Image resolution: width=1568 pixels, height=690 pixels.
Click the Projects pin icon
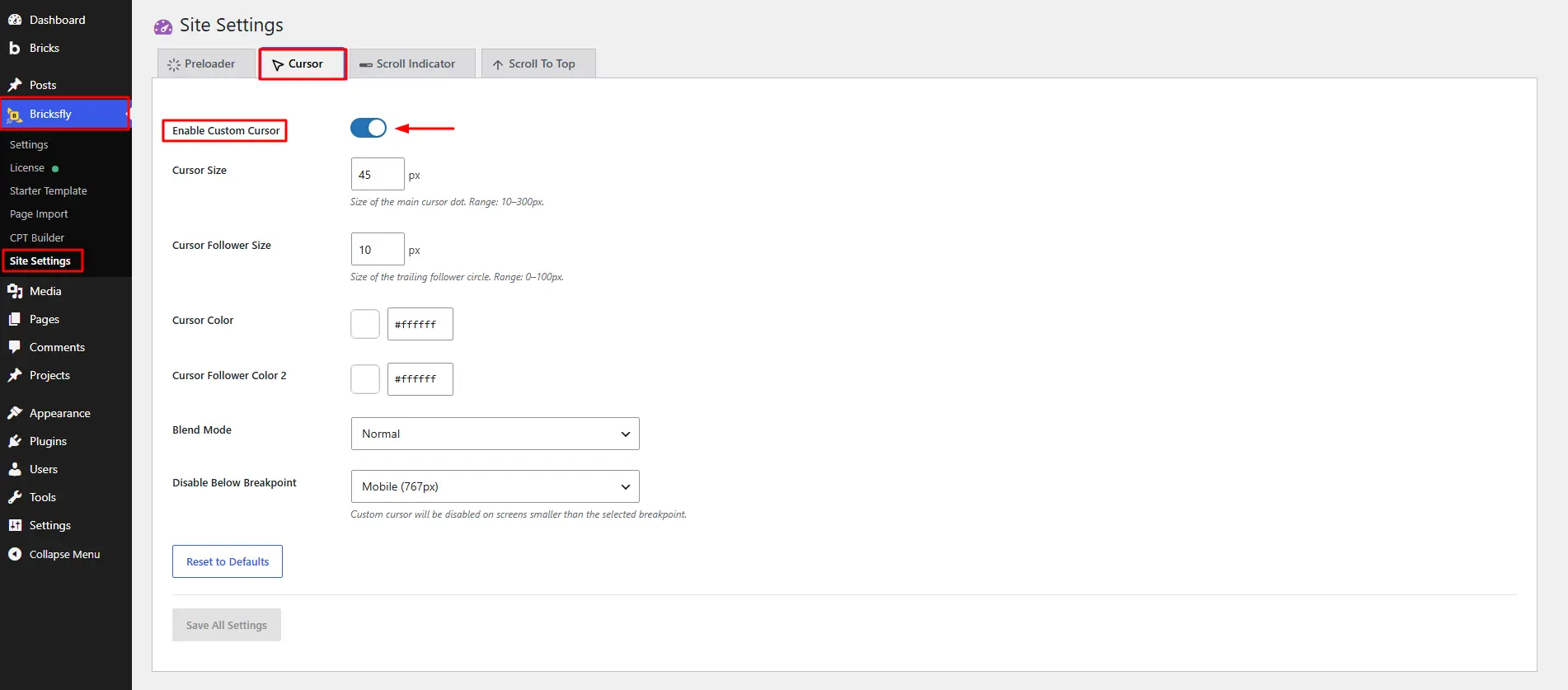15,375
